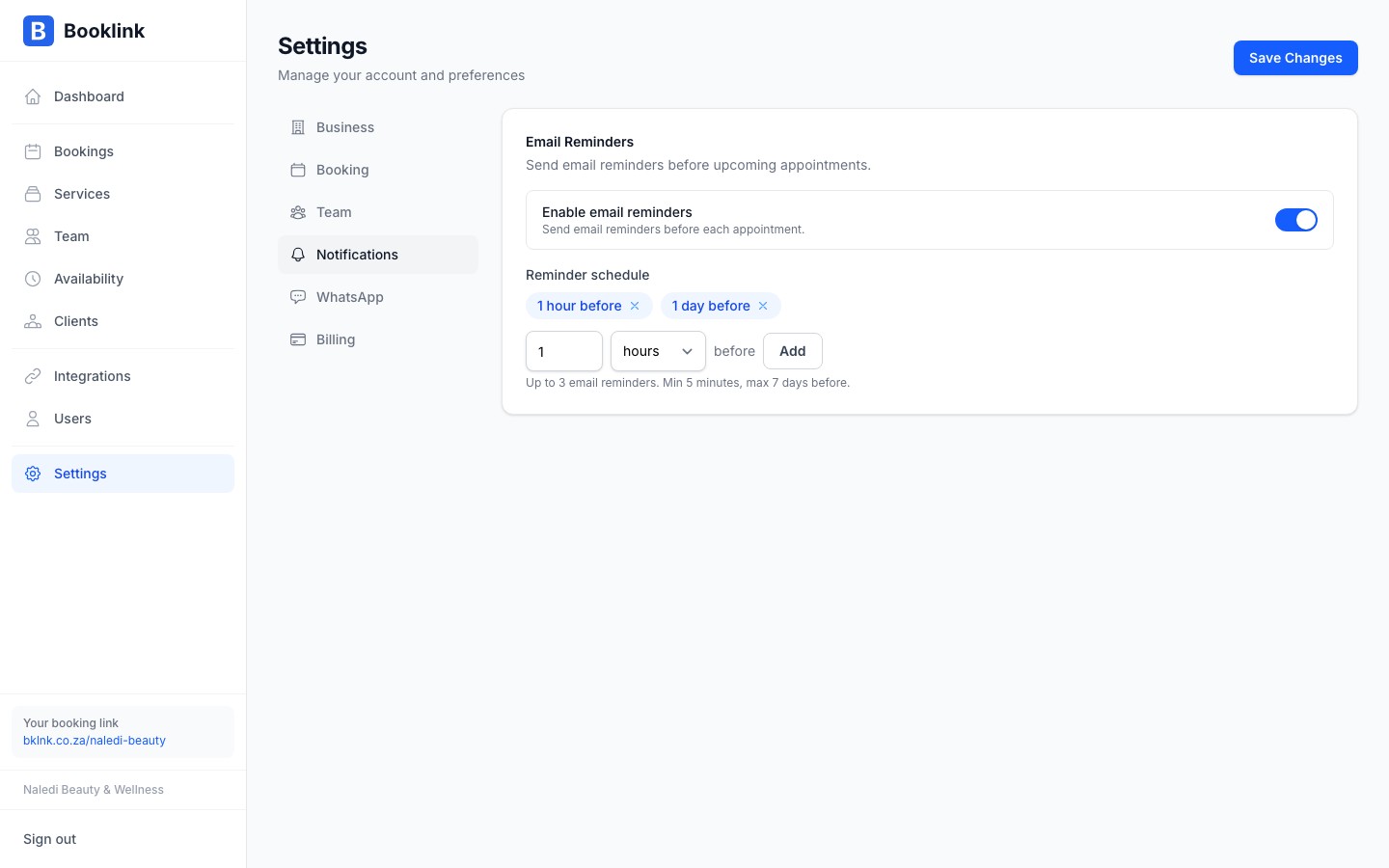Click the Availability clock icon
The height and width of the screenshot is (868, 1389).
click(33, 279)
